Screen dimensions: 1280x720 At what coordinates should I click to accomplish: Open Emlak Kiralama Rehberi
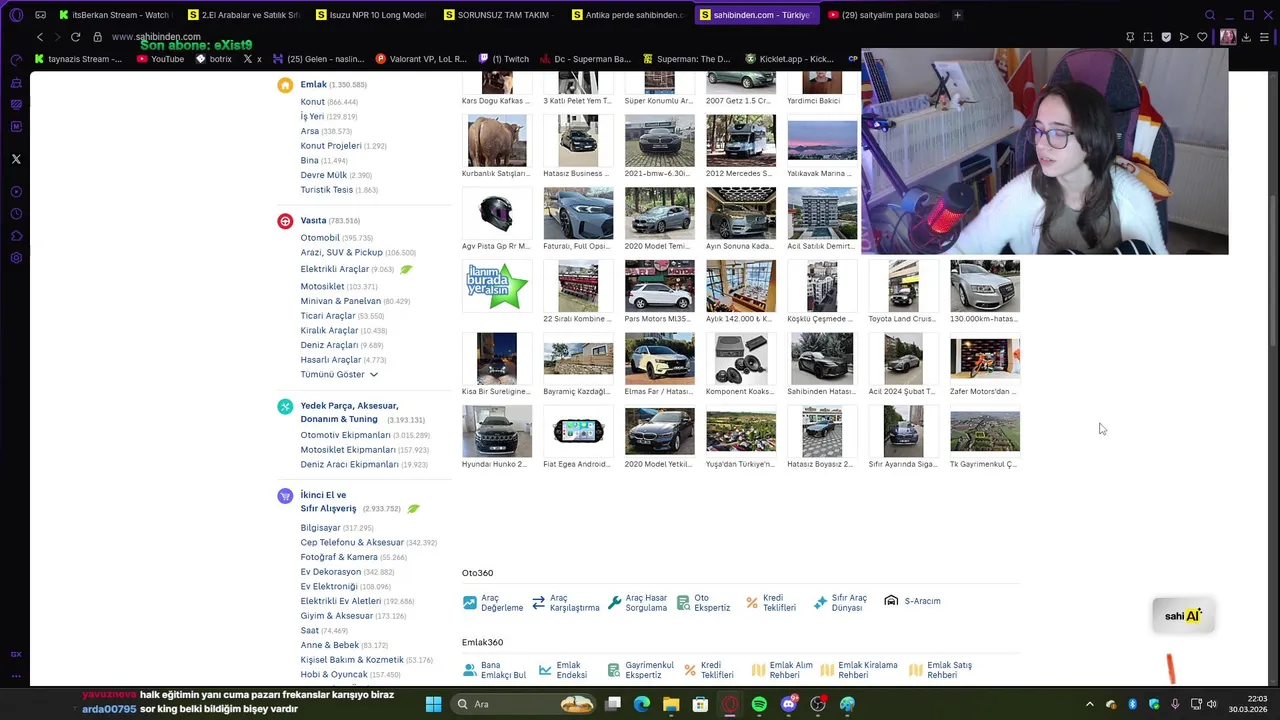[x=860, y=670]
